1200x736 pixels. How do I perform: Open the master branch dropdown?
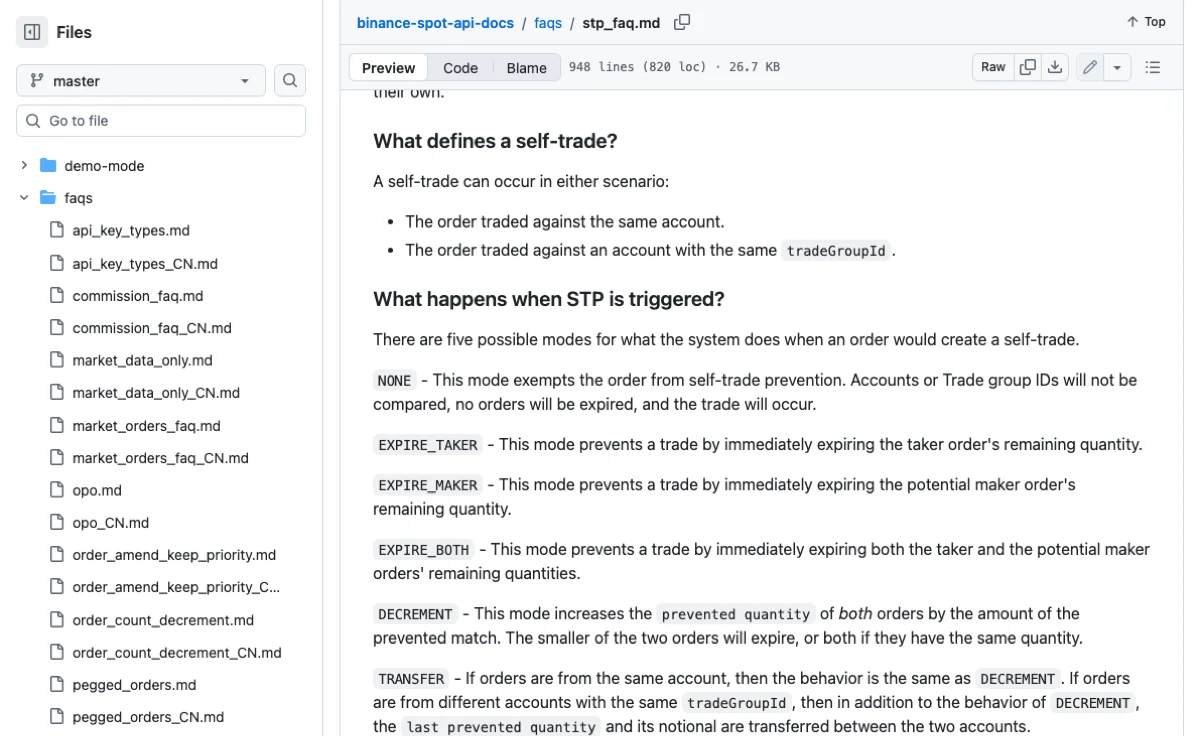[141, 81]
